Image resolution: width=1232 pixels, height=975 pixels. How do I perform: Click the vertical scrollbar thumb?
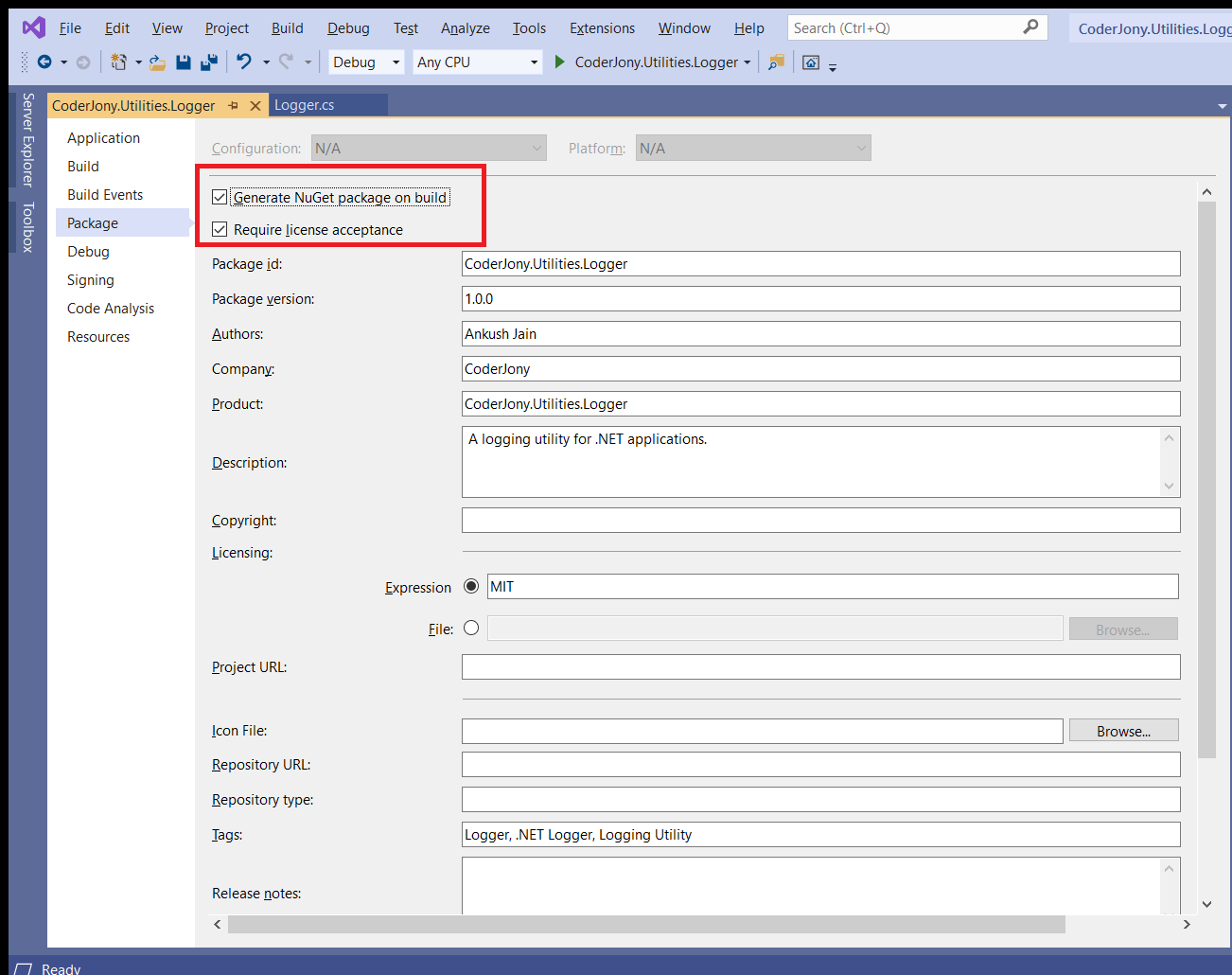(x=1206, y=479)
